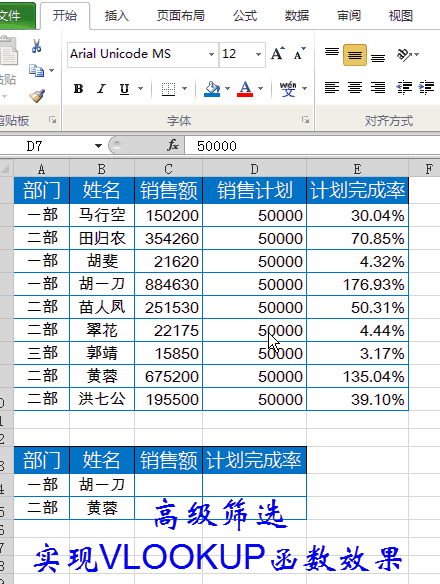The image size is (440, 584).
Task: Click Bottom Align icon
Action: (x=378, y=57)
